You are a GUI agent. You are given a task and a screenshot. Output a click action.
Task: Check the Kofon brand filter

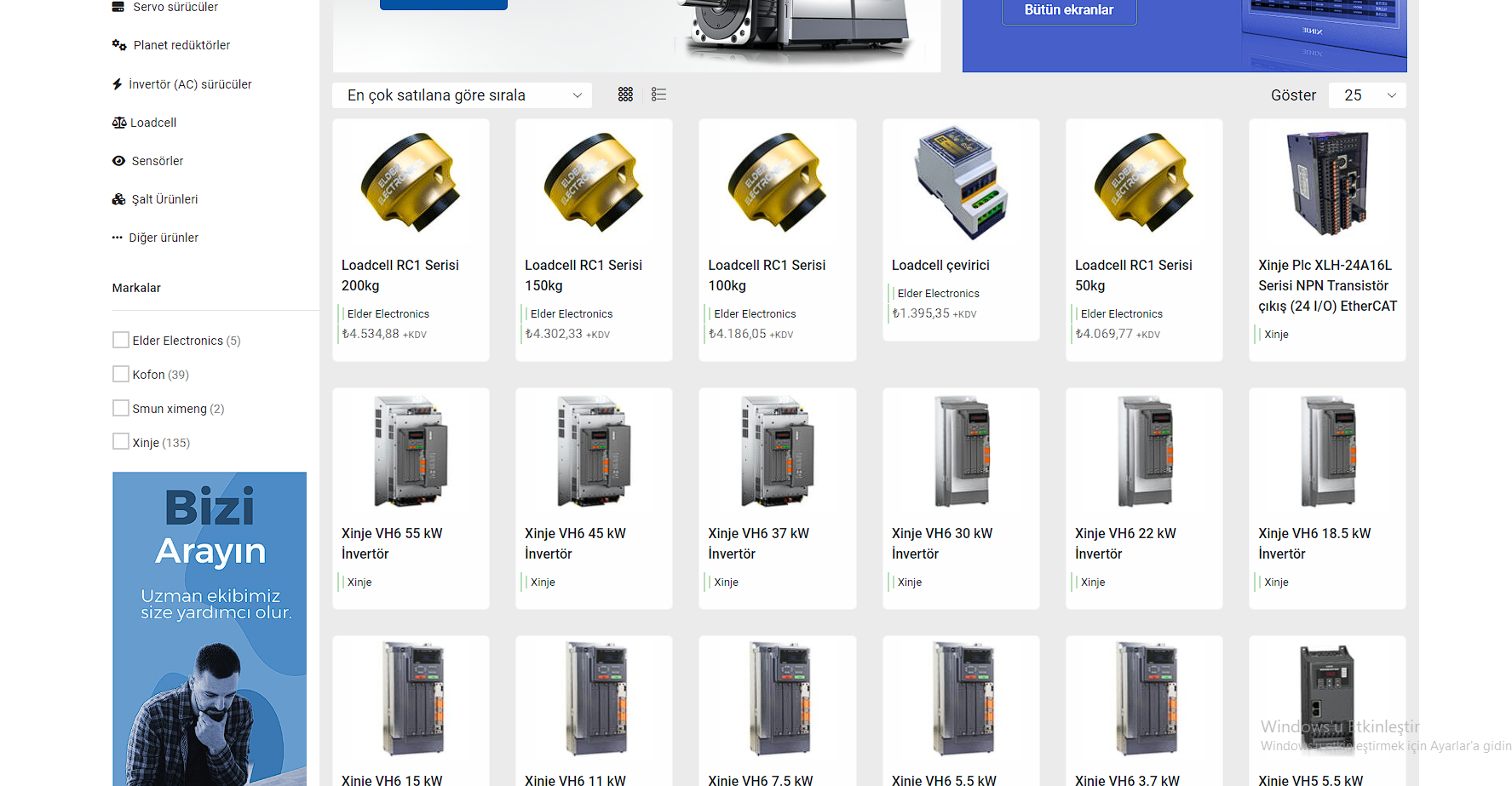click(x=121, y=374)
